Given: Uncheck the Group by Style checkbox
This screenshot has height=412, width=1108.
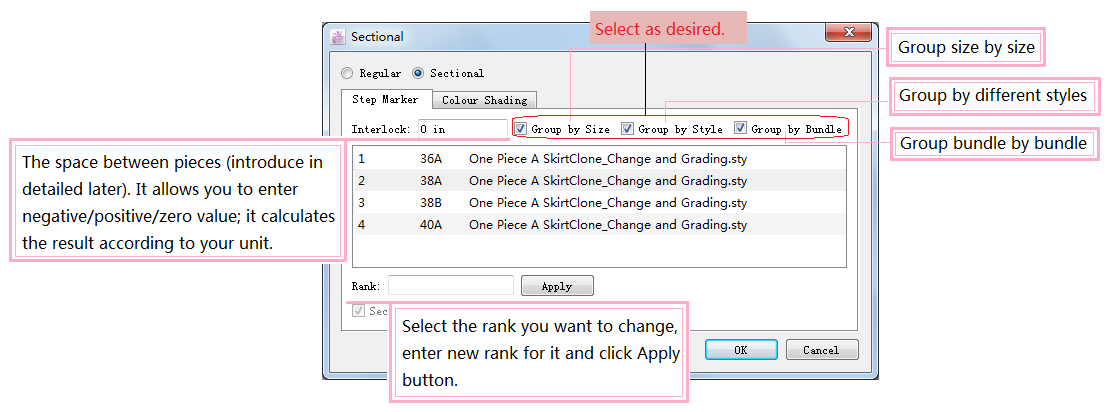Looking at the screenshot, I should 627,129.
